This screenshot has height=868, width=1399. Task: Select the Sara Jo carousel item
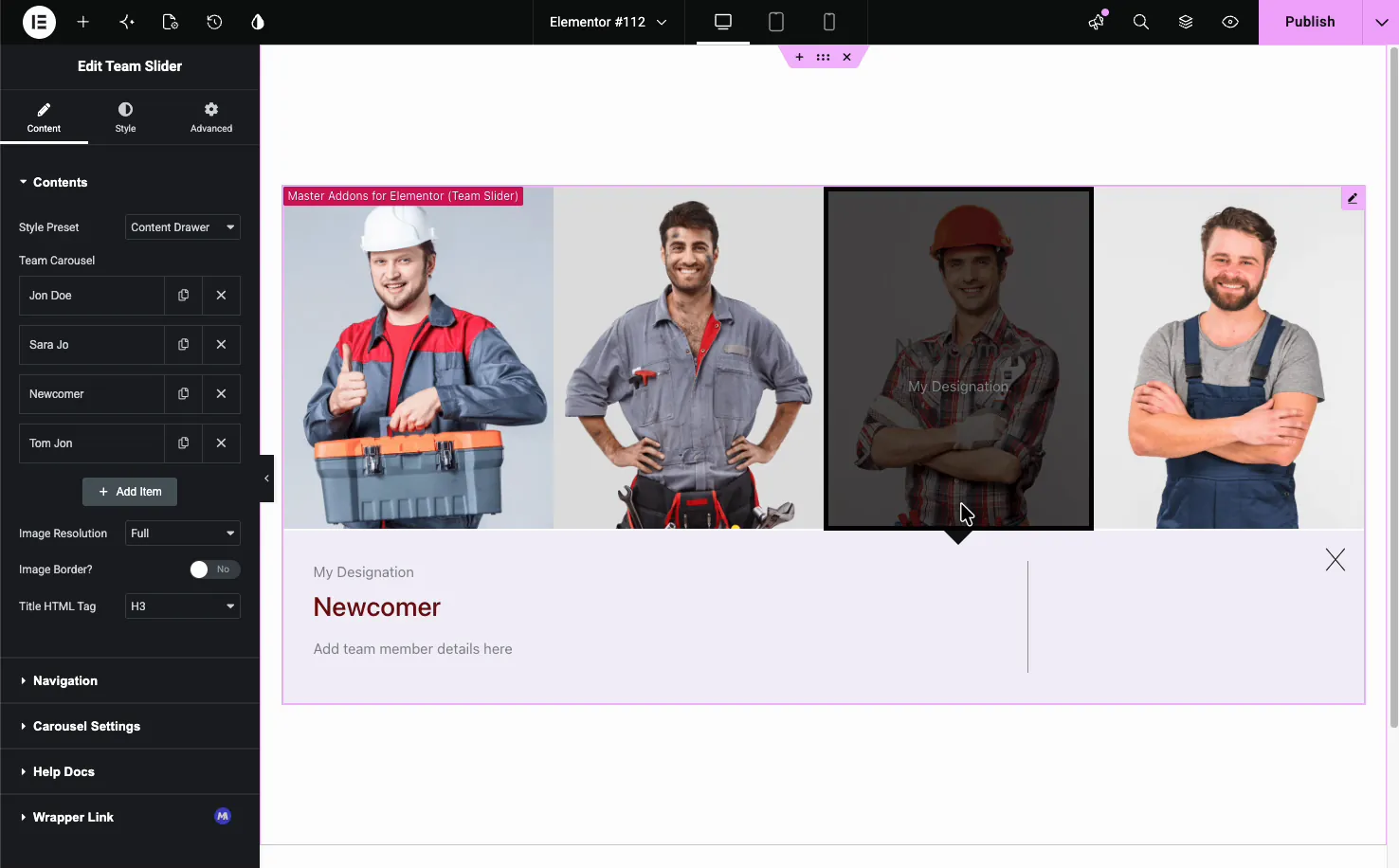[92, 345]
